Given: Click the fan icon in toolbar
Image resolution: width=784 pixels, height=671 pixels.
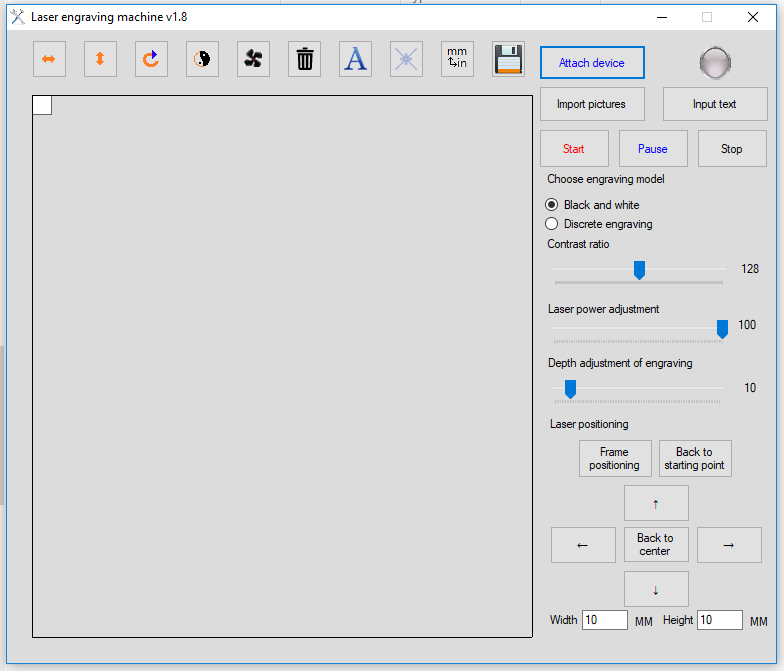Looking at the screenshot, I should tap(253, 59).
